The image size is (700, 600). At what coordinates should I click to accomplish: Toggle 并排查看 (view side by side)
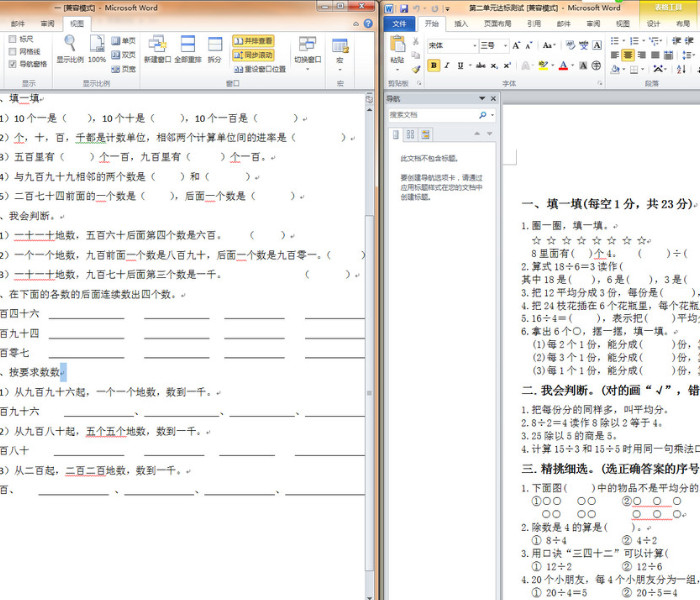point(253,41)
